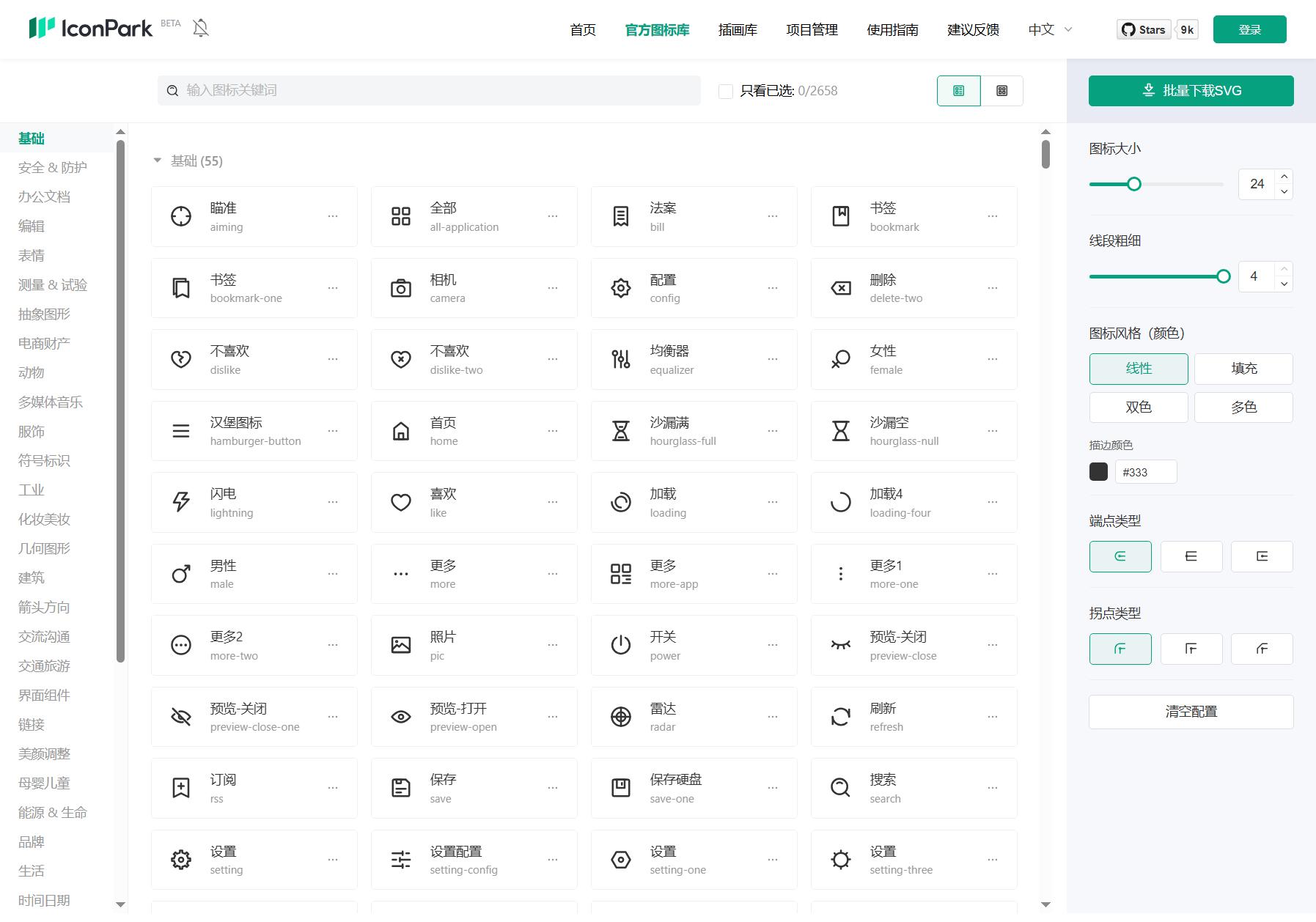This screenshot has height=922, width=1316.
Task: Choose the setting-config sliders icon
Action: (401, 860)
